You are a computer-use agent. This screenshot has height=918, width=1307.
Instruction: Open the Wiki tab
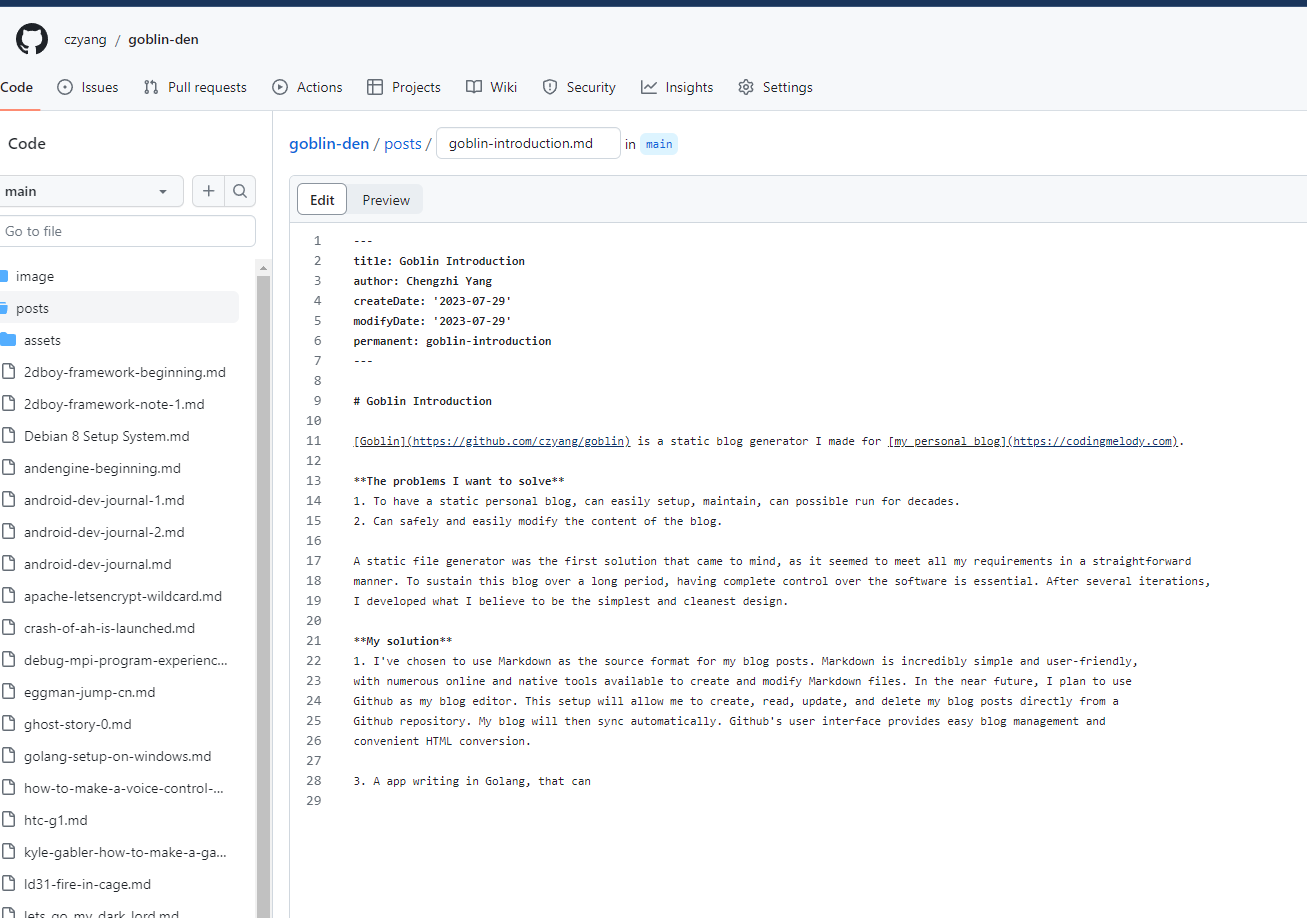(x=491, y=87)
